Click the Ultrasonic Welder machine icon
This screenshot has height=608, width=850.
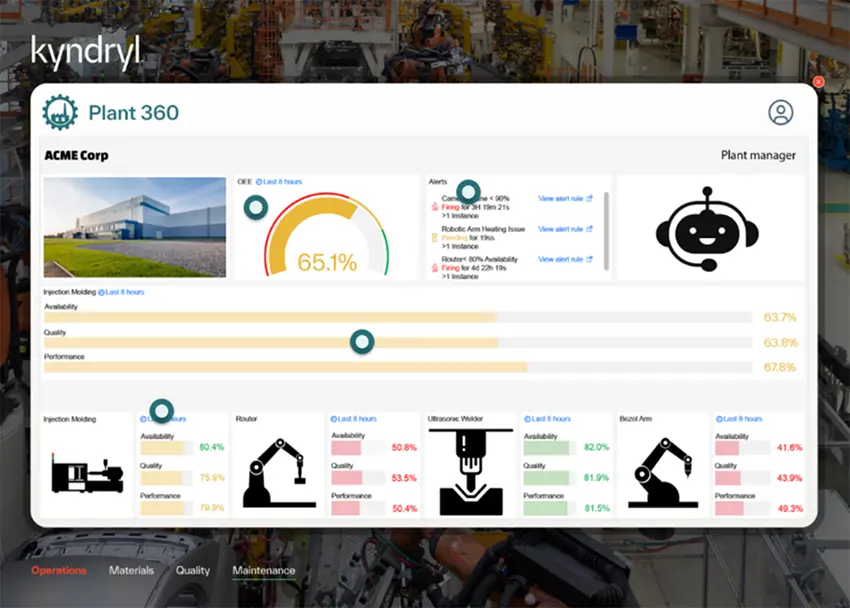click(471, 471)
